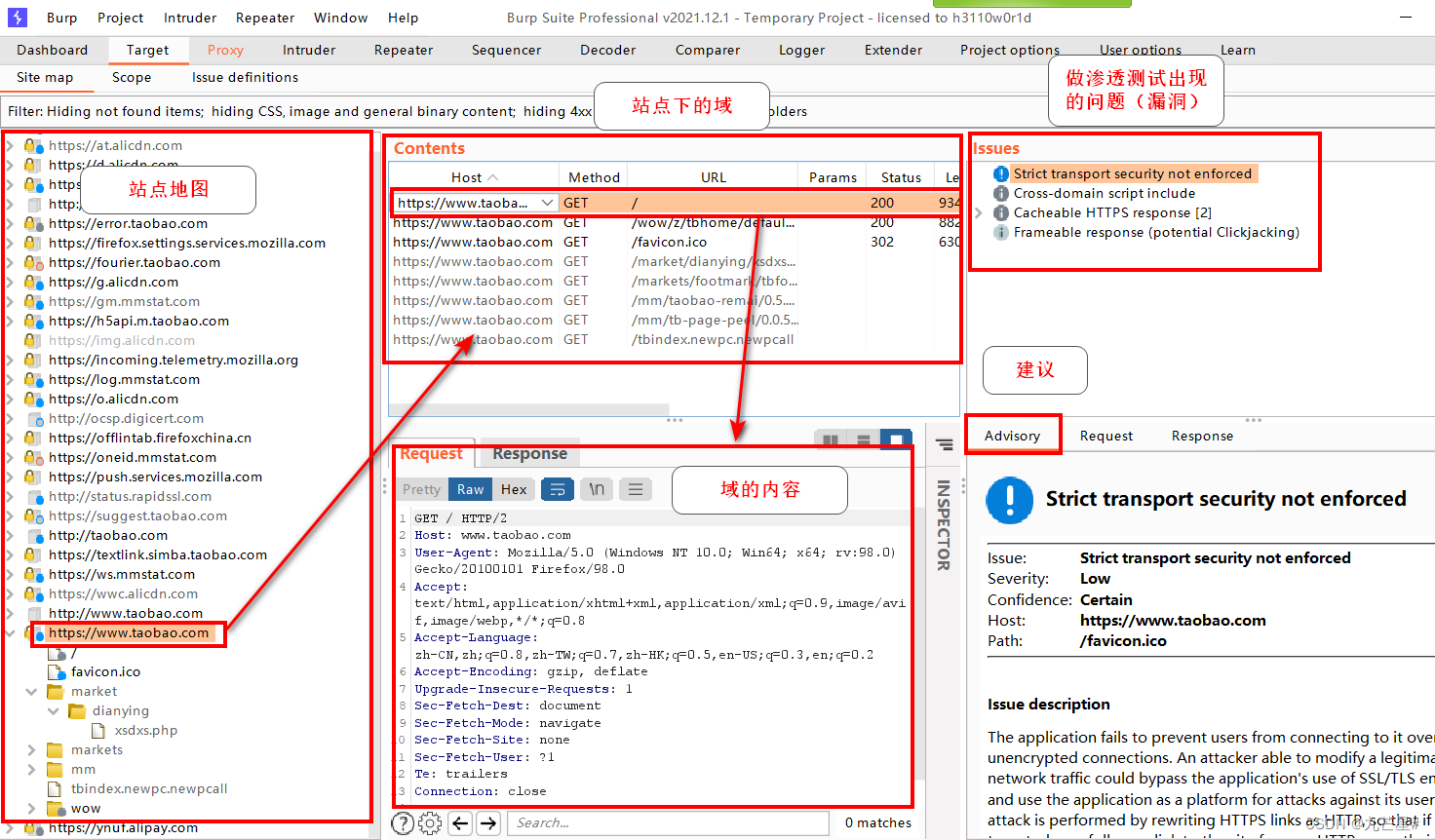This screenshot has height=840, width=1435.
Task: Toggle show non-printable \n characters
Action: click(x=597, y=489)
